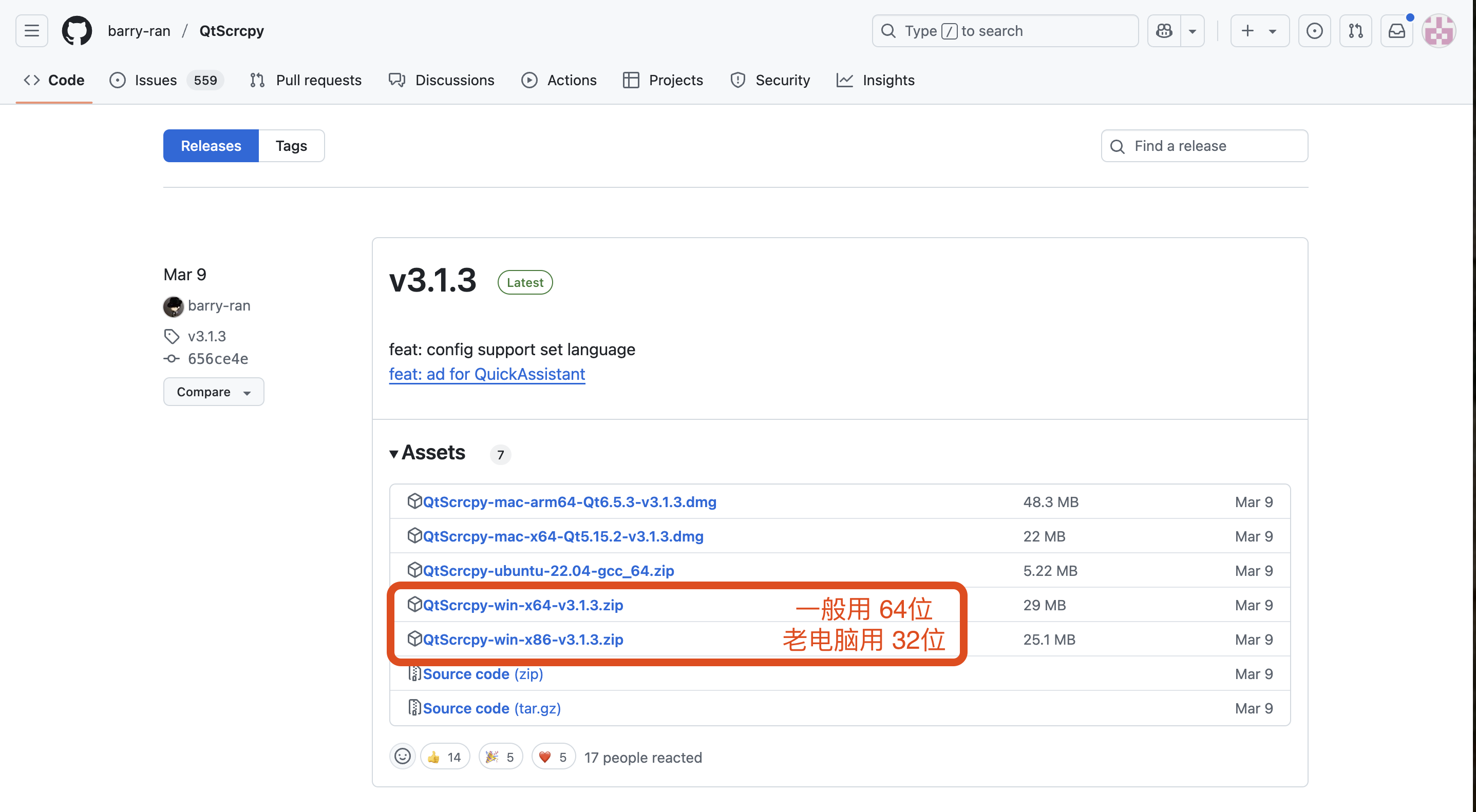Click file icon of Source code (tar.gz)
1476x812 pixels.
[414, 708]
